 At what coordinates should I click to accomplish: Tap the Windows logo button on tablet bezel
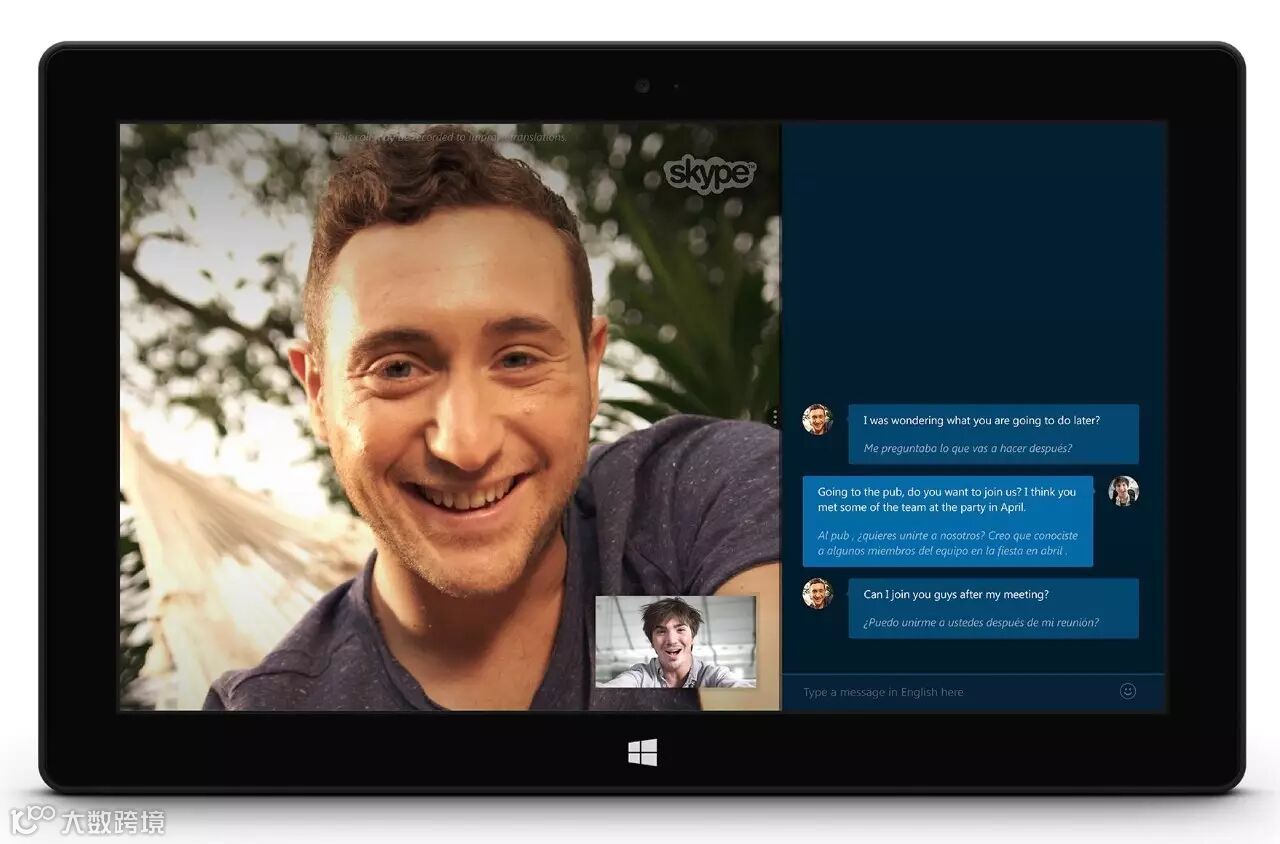(x=642, y=753)
